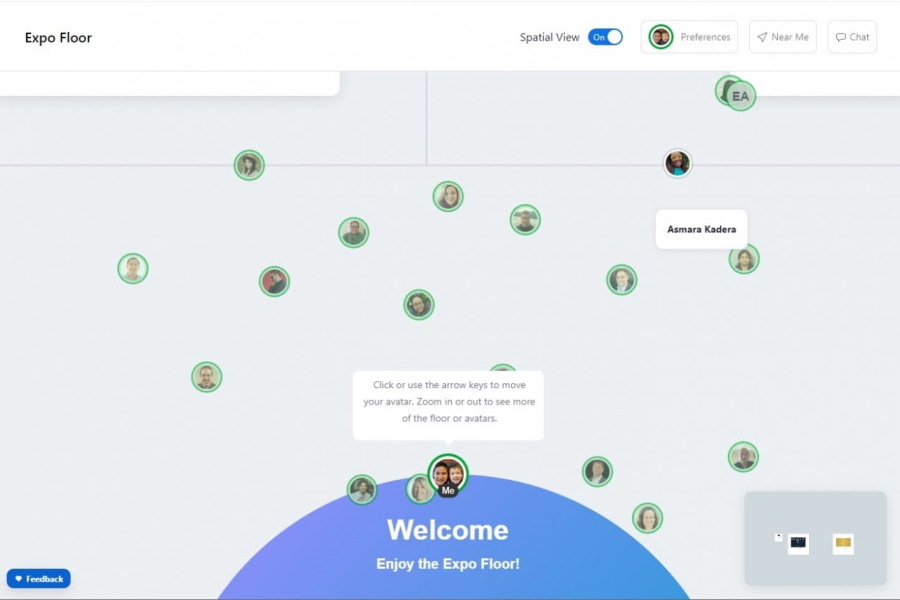The width and height of the screenshot is (900, 600).
Task: Click the small white marker in the minimap
Action: (778, 537)
